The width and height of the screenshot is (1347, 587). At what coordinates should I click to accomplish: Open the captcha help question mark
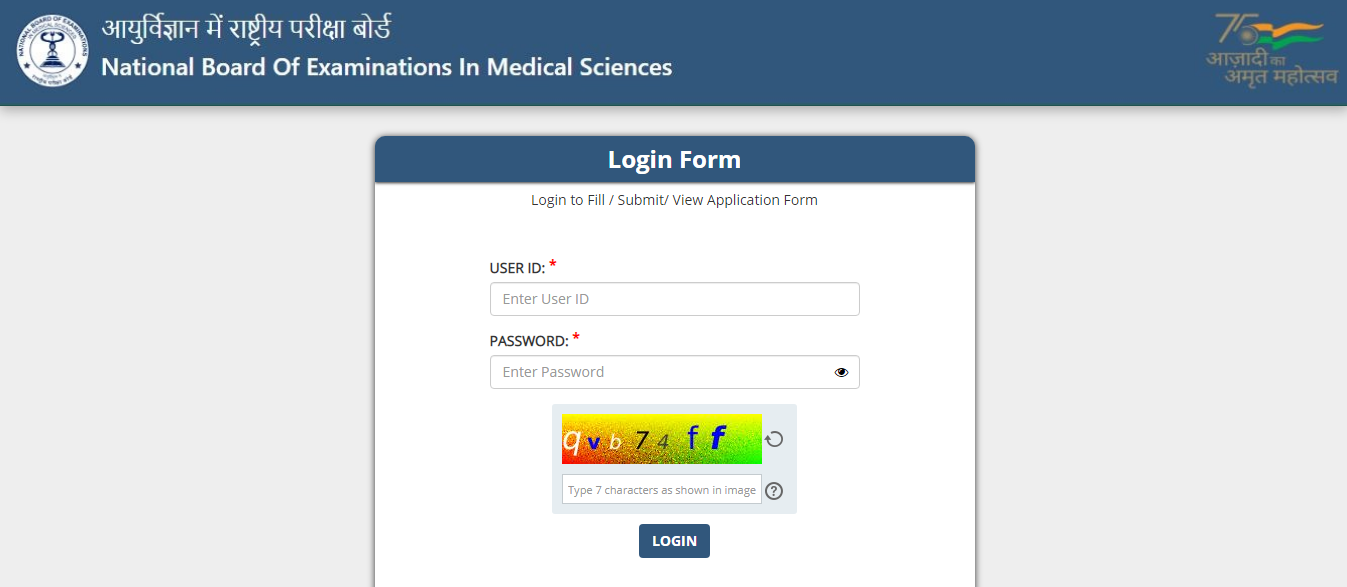773,491
